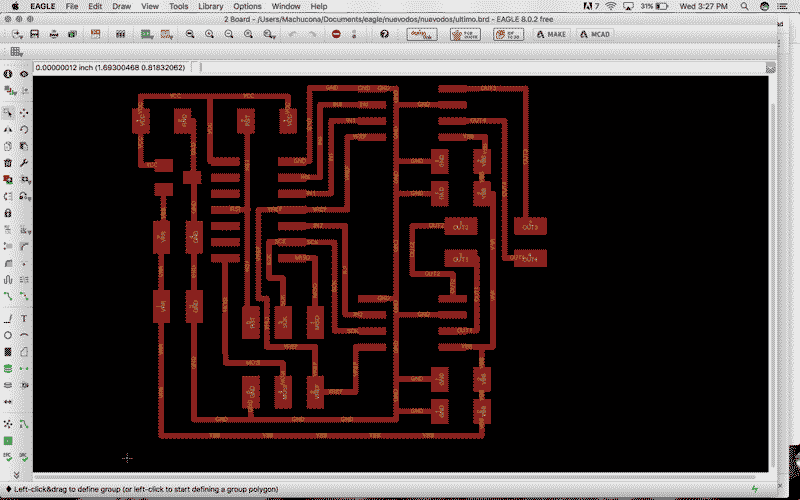Zoom out of the board view
Screen dimensions: 800x500
[x=229, y=34]
